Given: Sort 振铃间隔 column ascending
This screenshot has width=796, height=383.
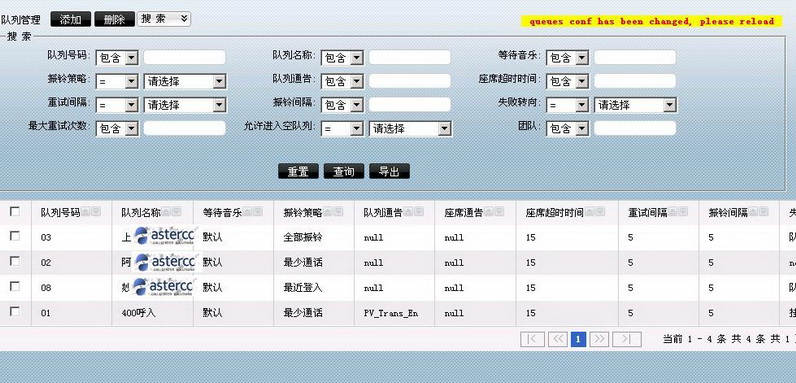Looking at the screenshot, I should (x=753, y=211).
